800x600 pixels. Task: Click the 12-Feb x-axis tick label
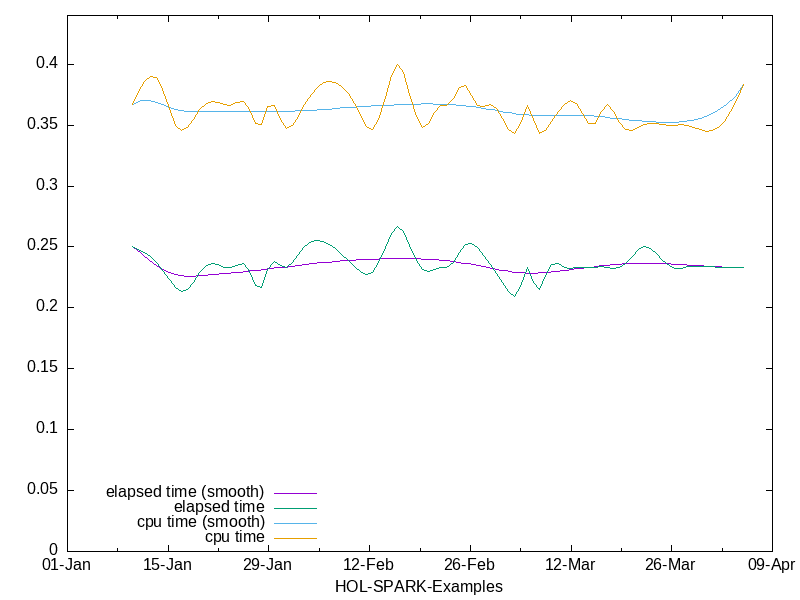[x=369, y=565]
